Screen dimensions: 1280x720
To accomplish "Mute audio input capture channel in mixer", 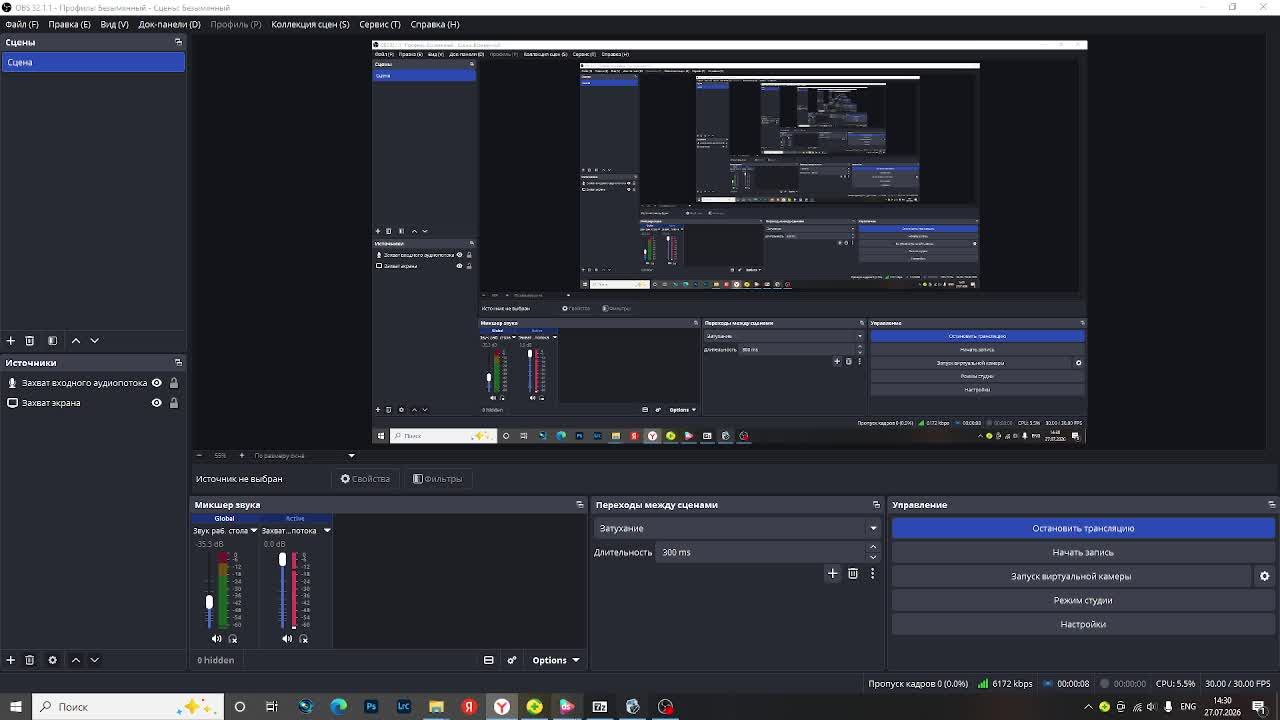I will pyautogui.click(x=287, y=638).
